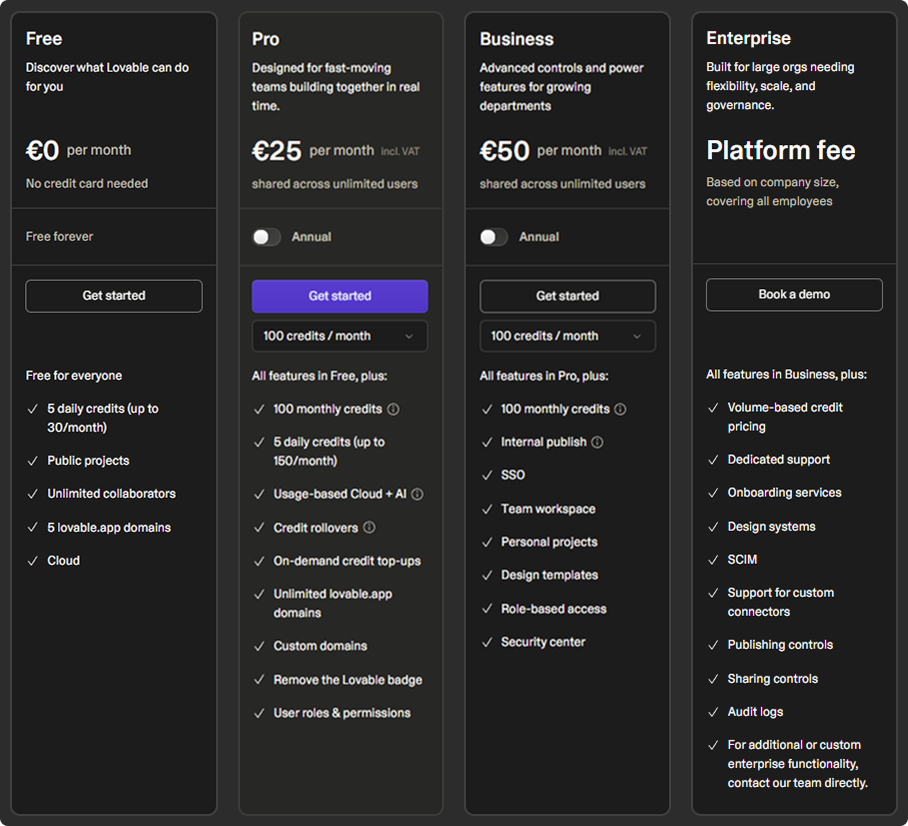The height and width of the screenshot is (826, 908).
Task: Click 'All features in Business, plus:' text
Action: tap(786, 375)
